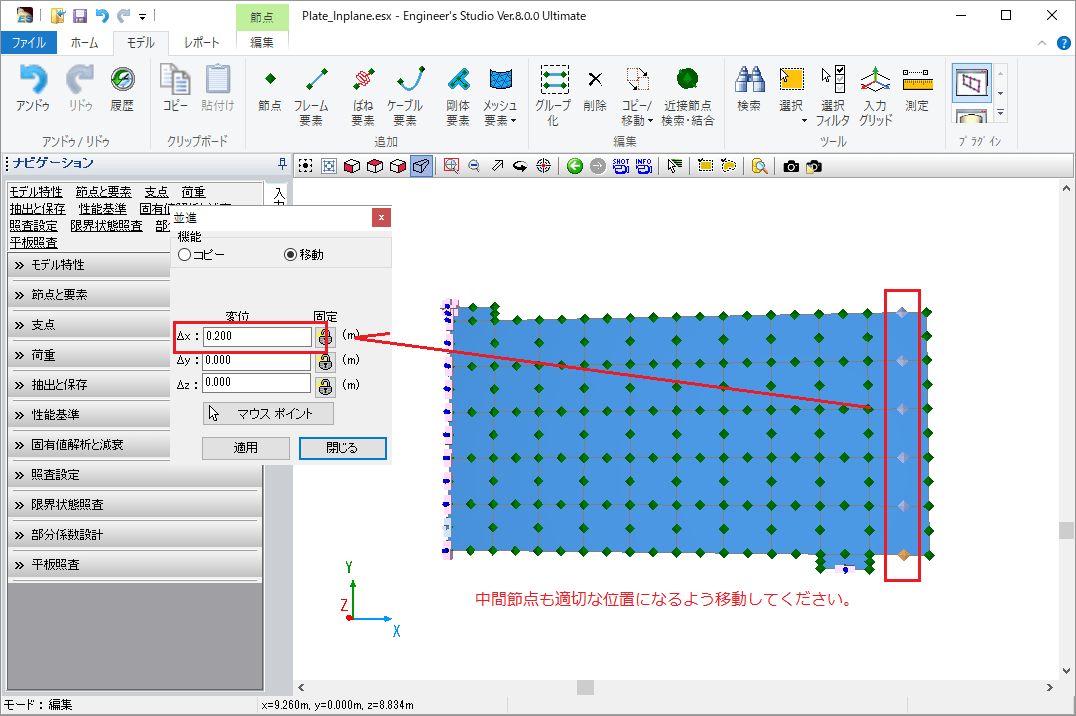Open the ファイル menu tab

point(29,43)
